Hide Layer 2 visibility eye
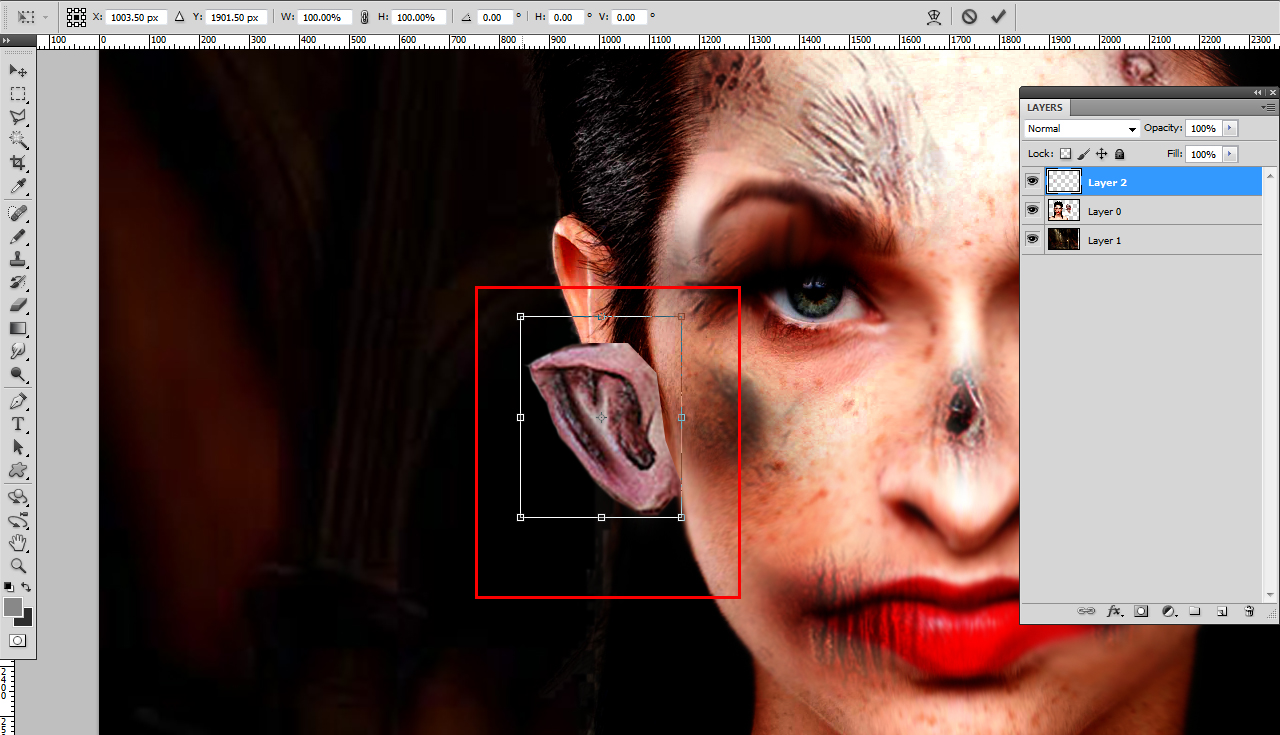 pos(1032,181)
